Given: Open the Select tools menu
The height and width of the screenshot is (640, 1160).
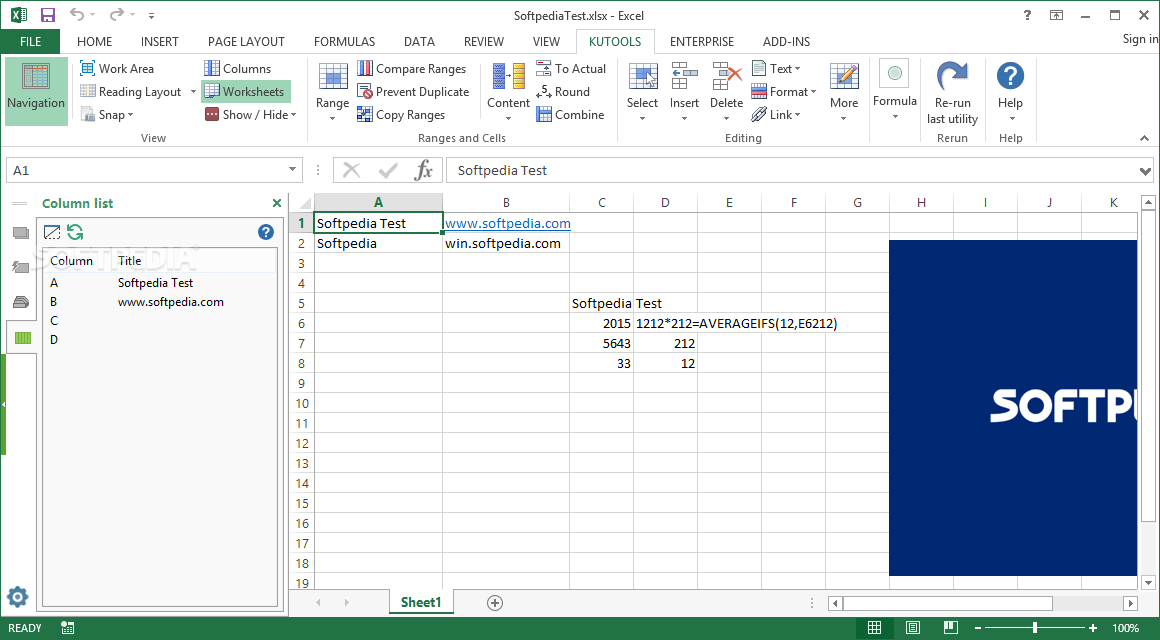Looking at the screenshot, I should click(x=642, y=92).
